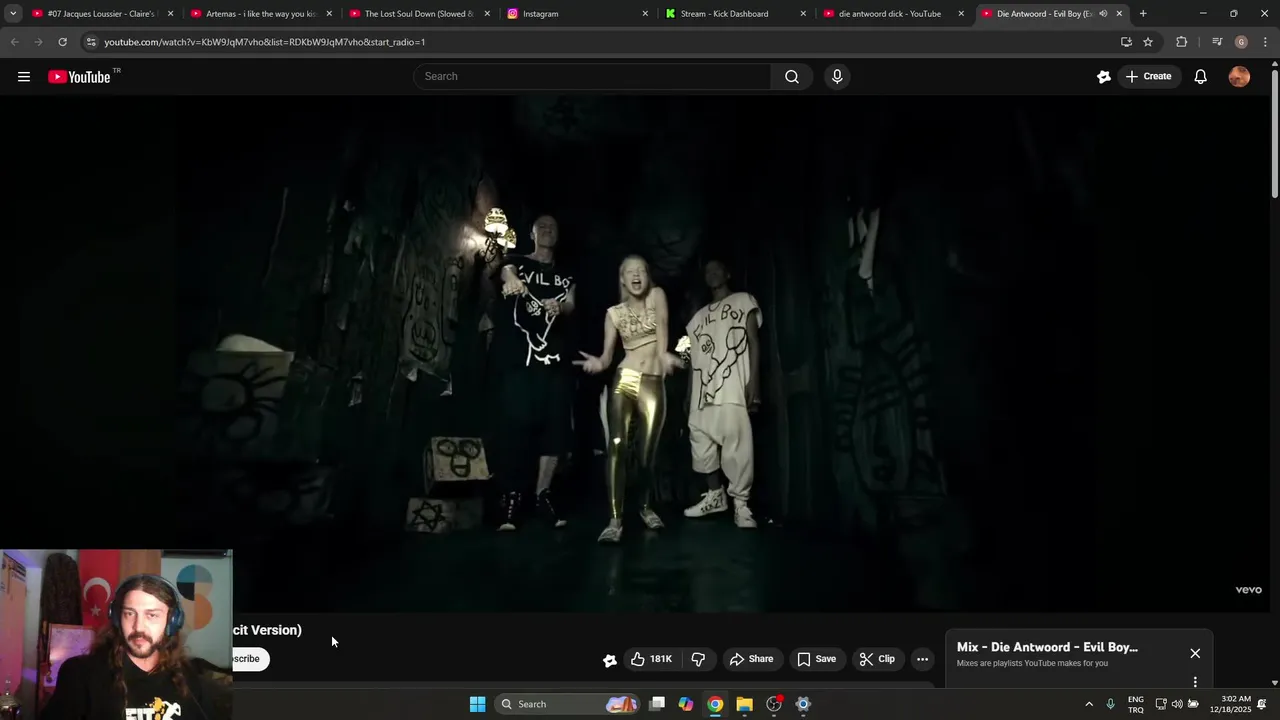The height and width of the screenshot is (720, 1280).
Task: Open the Mix playlist three-dot options
Action: [x=1195, y=682]
